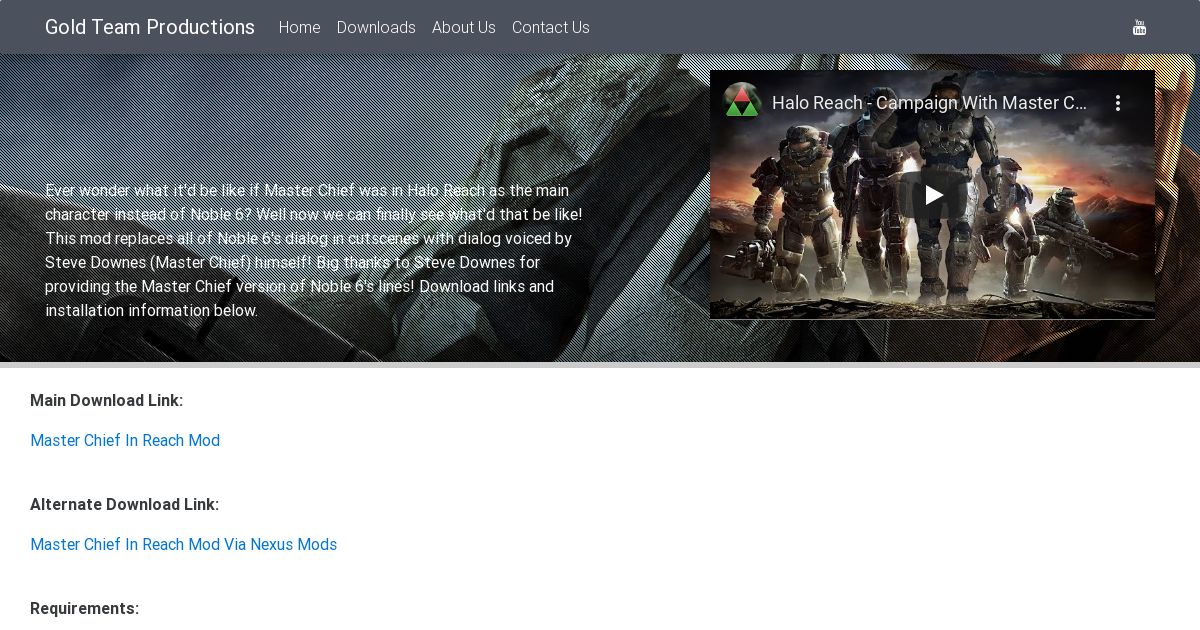Open the About Us page
This screenshot has height=630, width=1200.
click(464, 27)
